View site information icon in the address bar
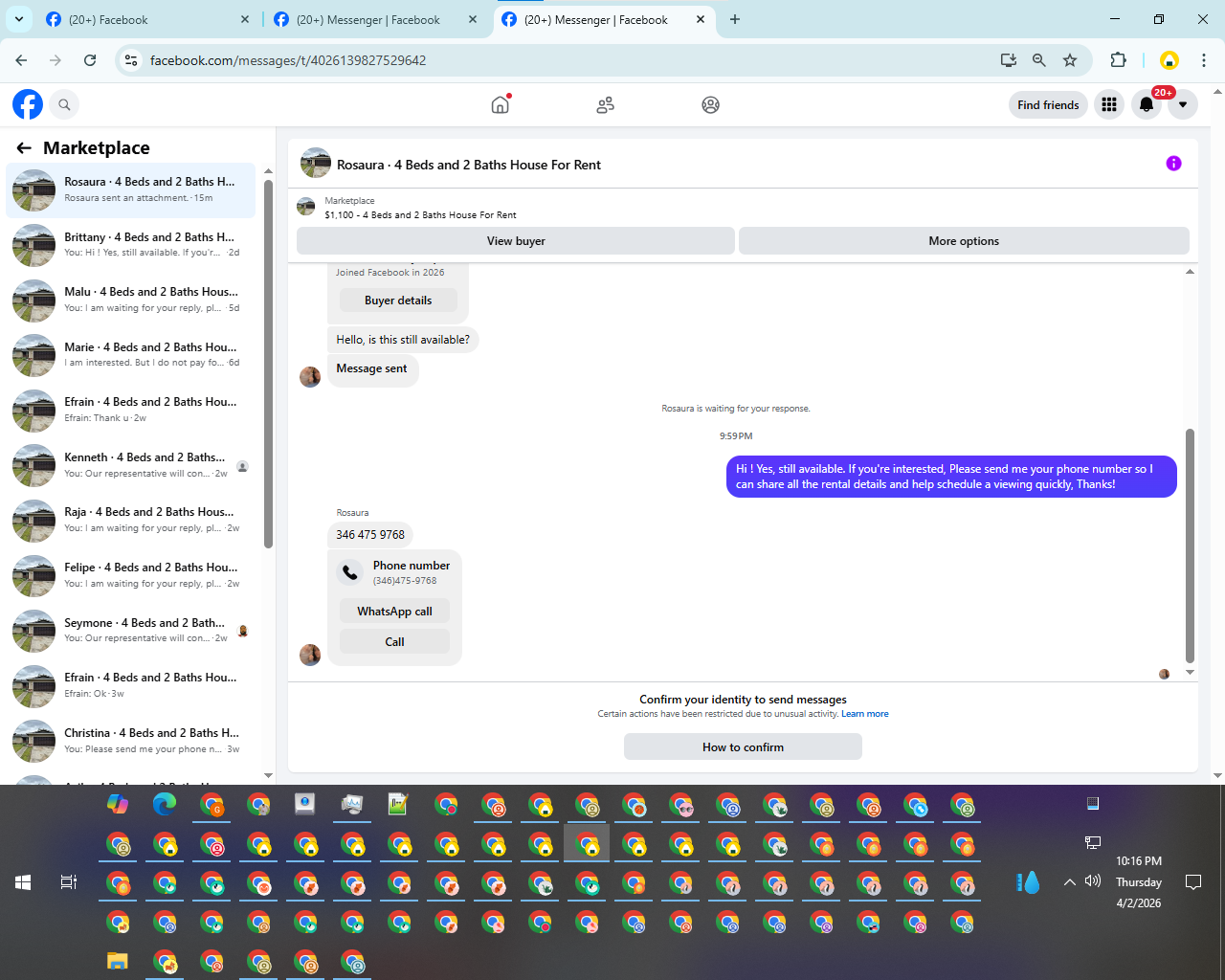 click(x=131, y=60)
